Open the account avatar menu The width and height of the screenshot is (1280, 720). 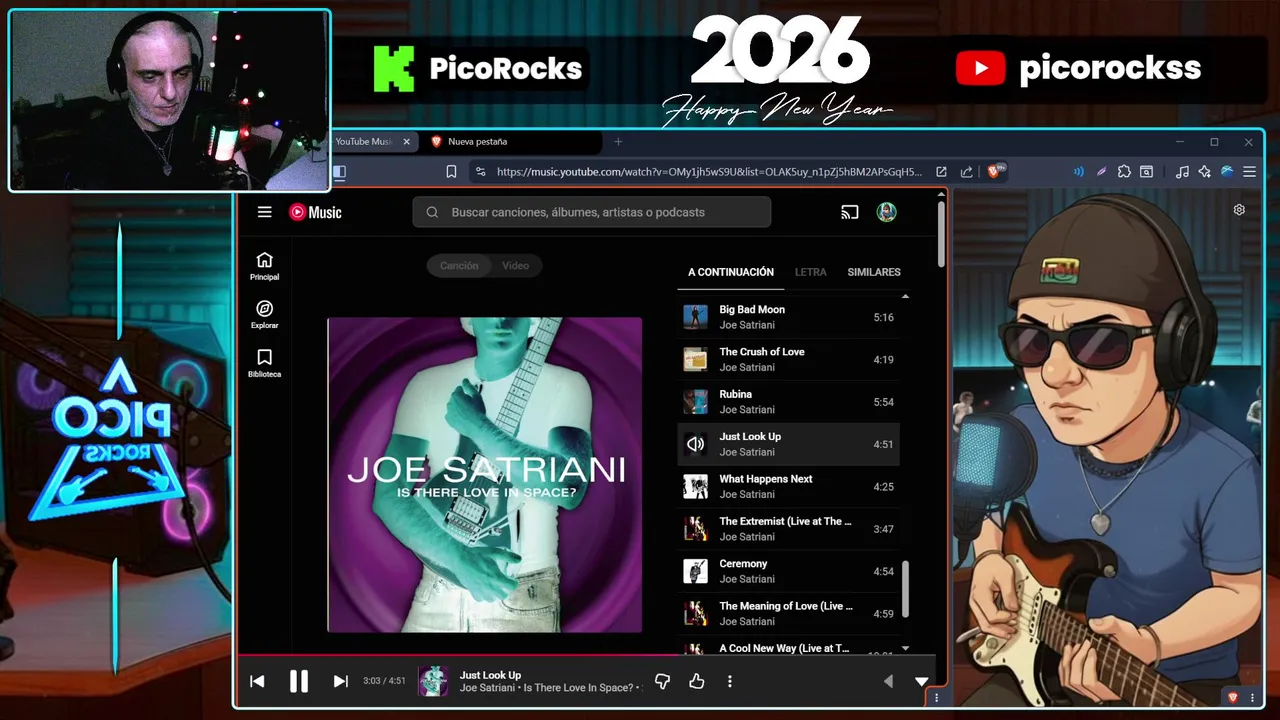coord(886,212)
